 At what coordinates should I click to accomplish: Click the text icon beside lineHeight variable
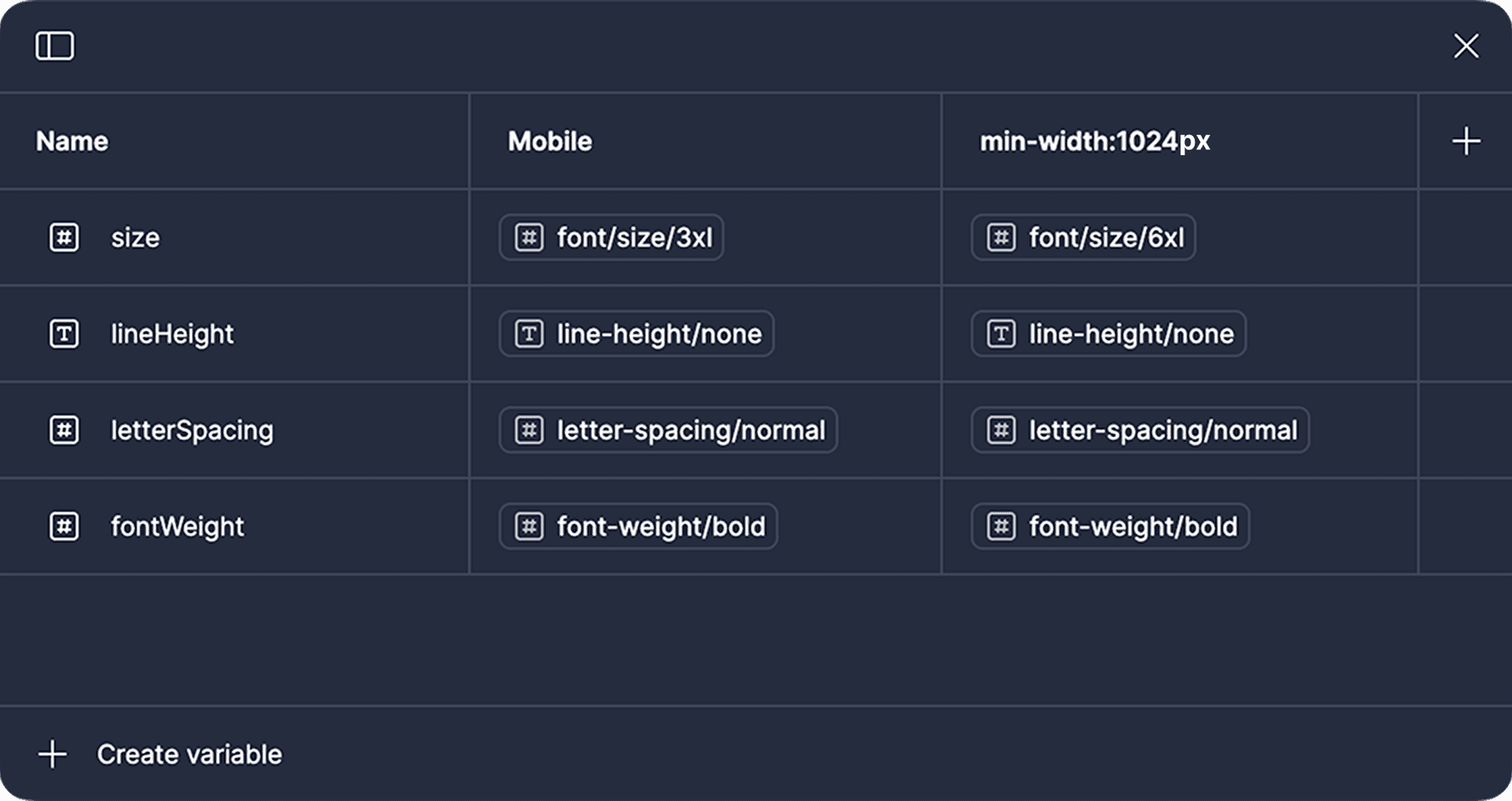pyautogui.click(x=64, y=333)
